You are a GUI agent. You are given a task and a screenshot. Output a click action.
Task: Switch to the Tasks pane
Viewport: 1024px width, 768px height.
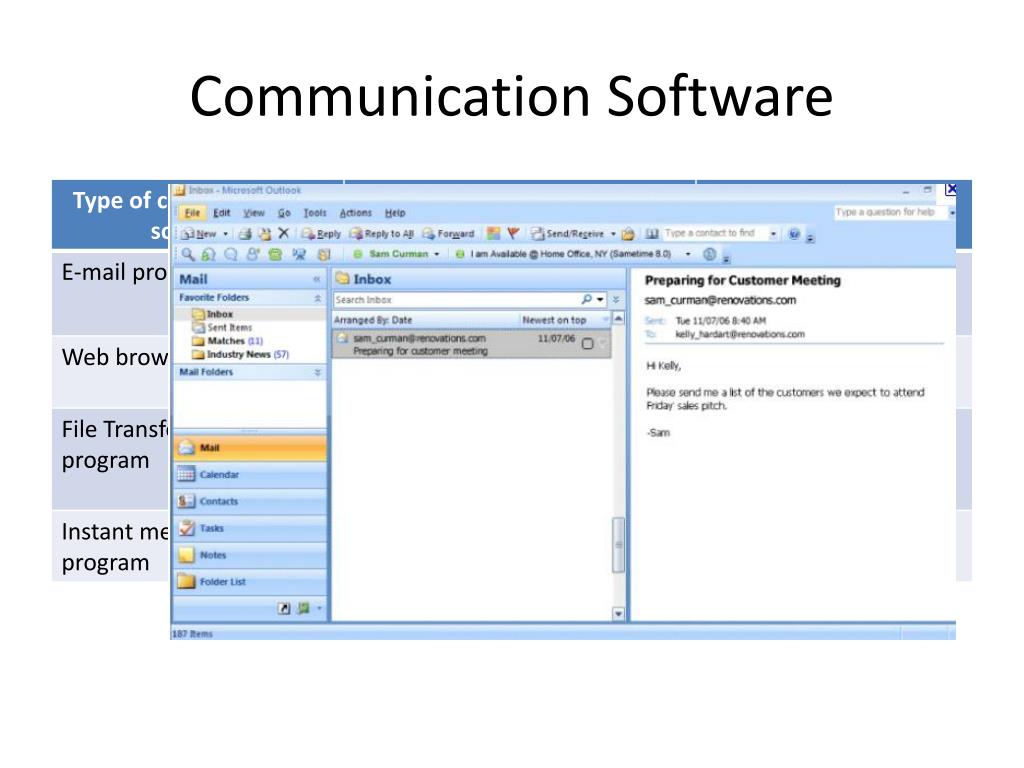pos(250,528)
